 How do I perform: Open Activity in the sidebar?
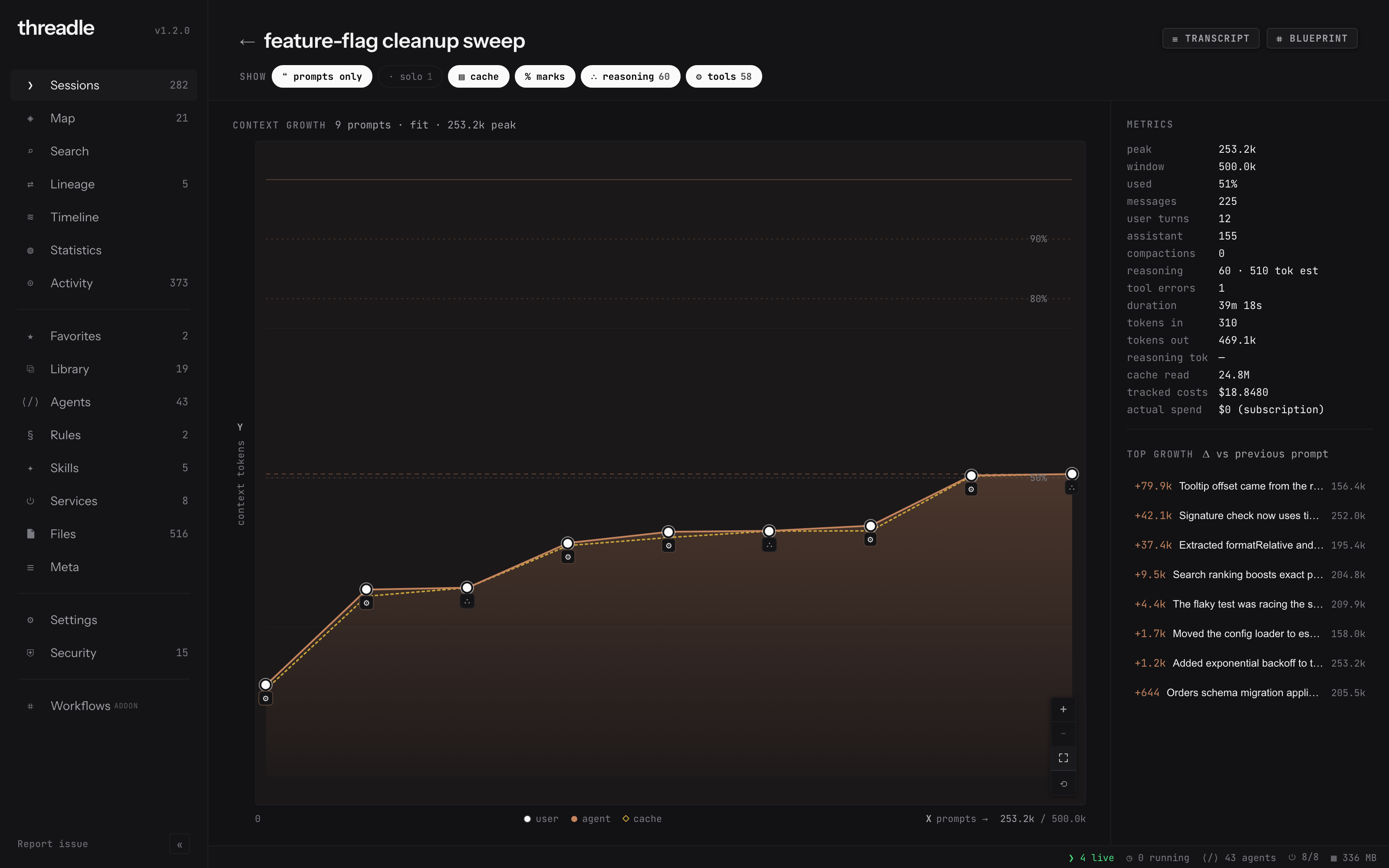coord(104,283)
